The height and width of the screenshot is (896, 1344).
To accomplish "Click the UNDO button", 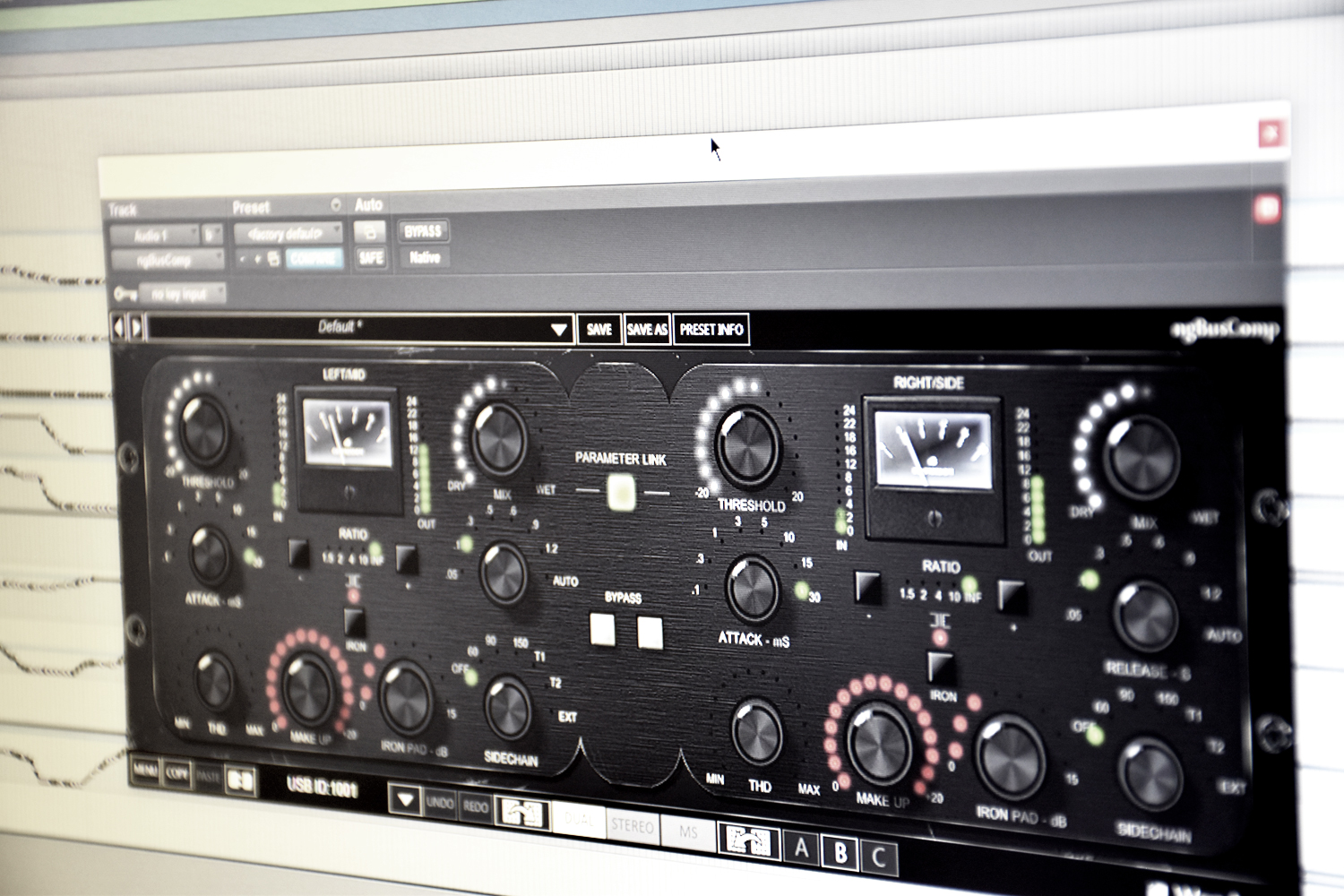I will tap(440, 804).
